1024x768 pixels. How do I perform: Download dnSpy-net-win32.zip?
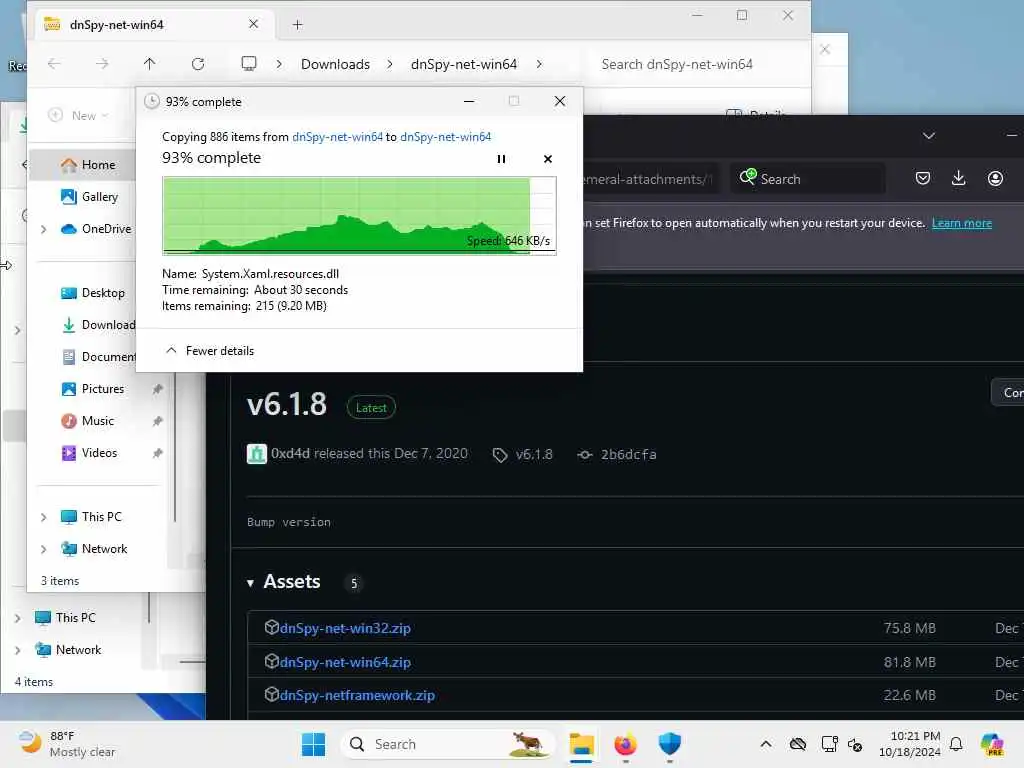point(345,628)
